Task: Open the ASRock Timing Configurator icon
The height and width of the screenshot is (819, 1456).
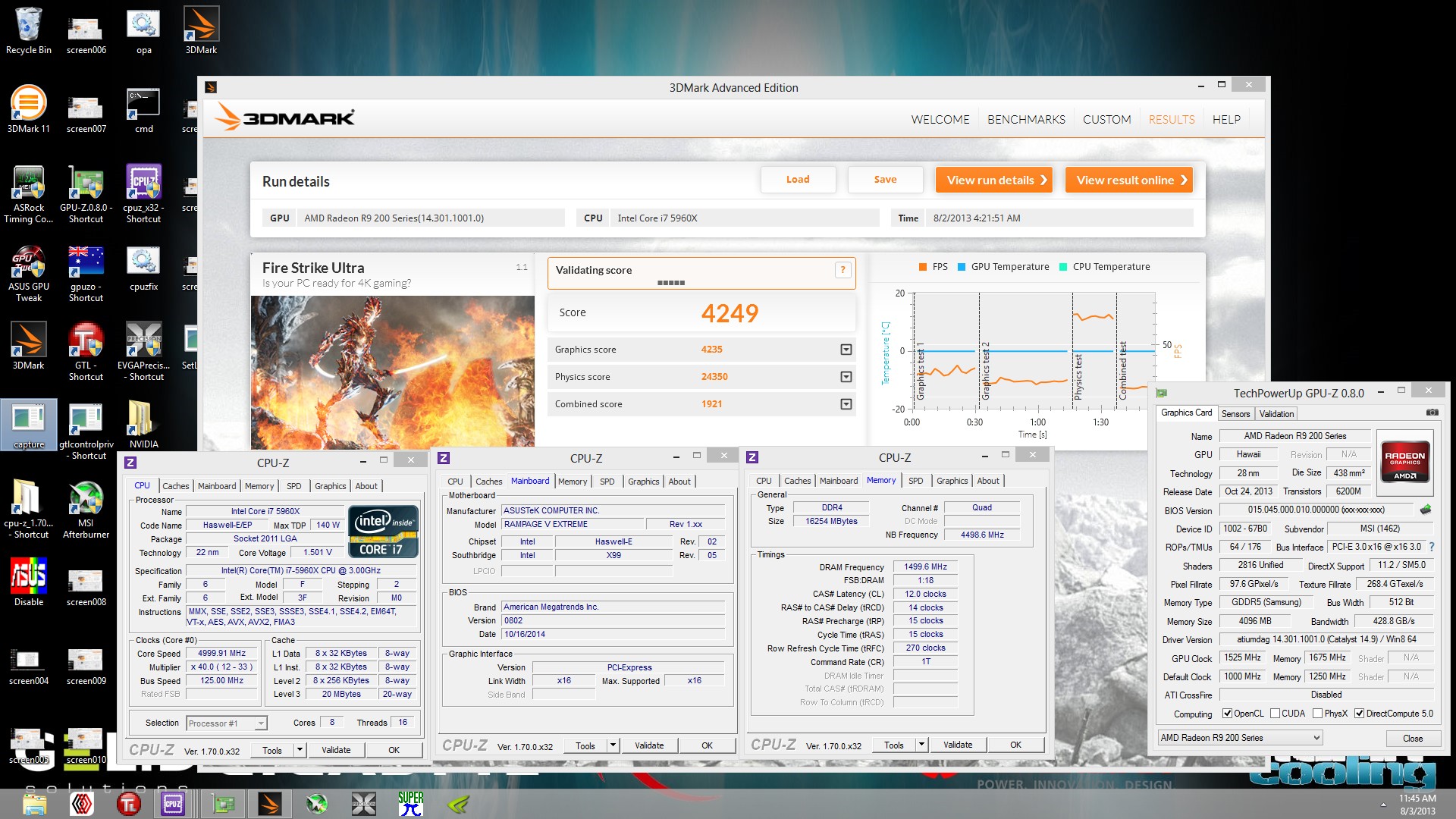Action: tap(29, 194)
